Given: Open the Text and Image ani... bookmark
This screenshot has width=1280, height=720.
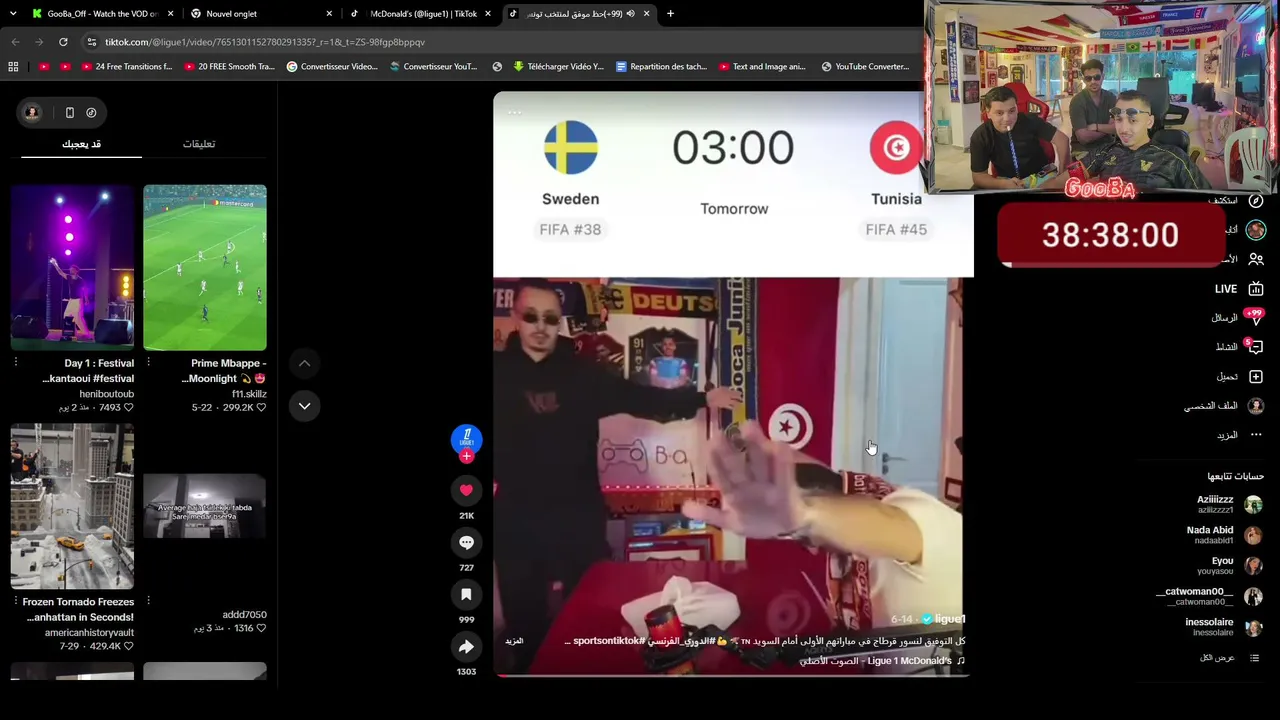Looking at the screenshot, I should (762, 67).
